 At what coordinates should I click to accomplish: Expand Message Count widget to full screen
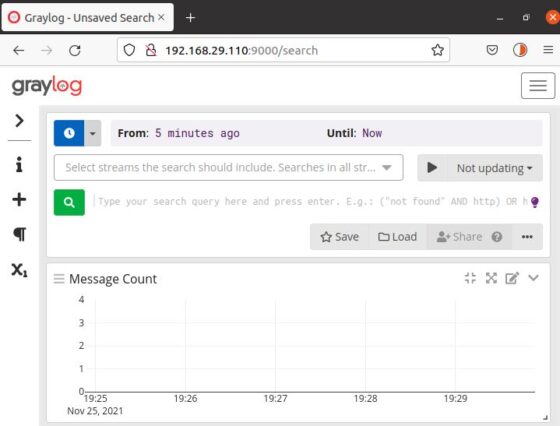point(491,278)
